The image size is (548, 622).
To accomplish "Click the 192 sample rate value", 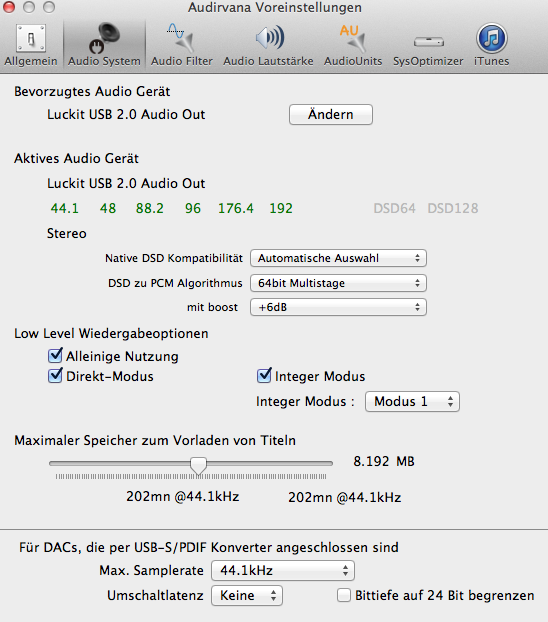I will click(281, 208).
